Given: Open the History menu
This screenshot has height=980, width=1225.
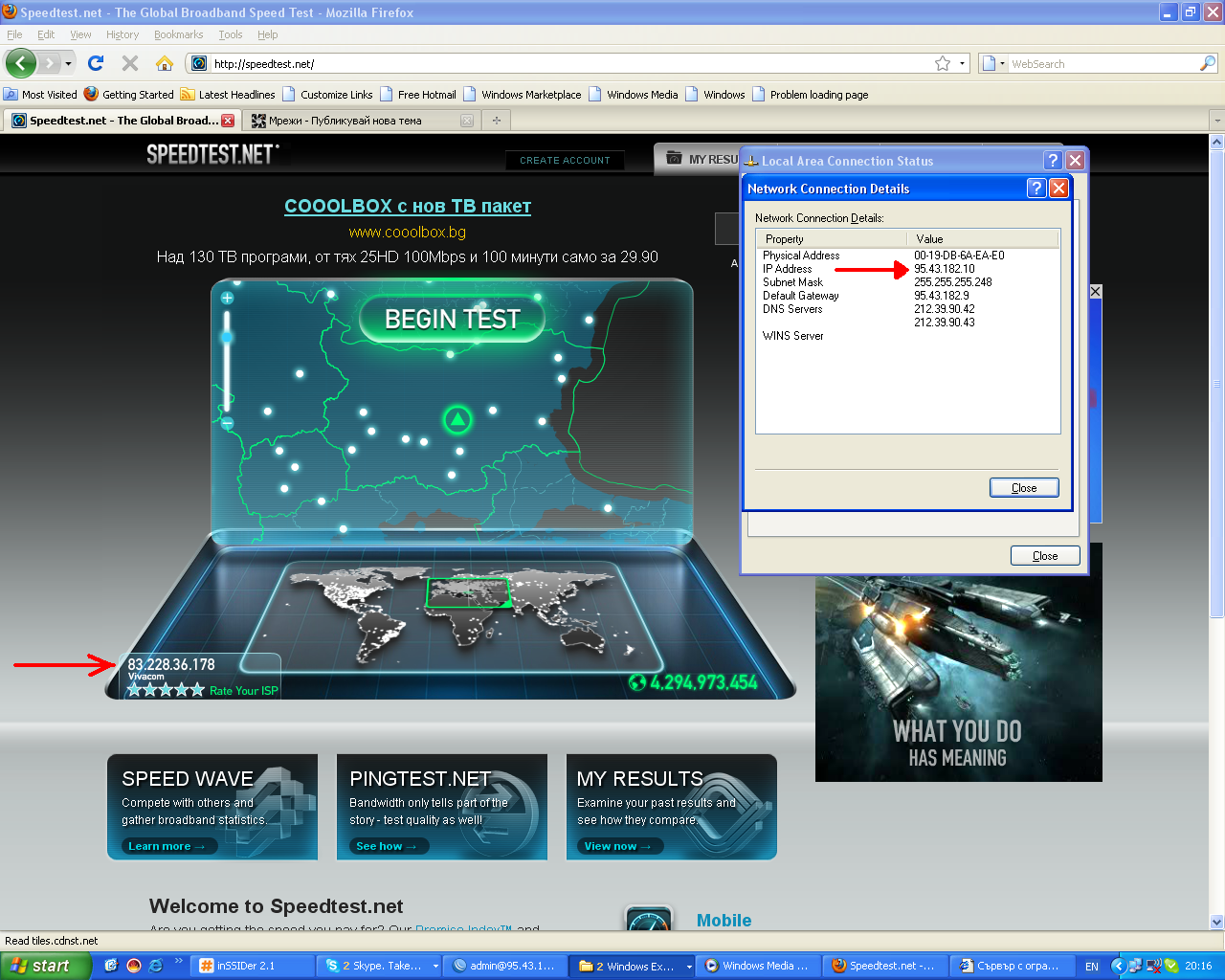Looking at the screenshot, I should click(122, 34).
